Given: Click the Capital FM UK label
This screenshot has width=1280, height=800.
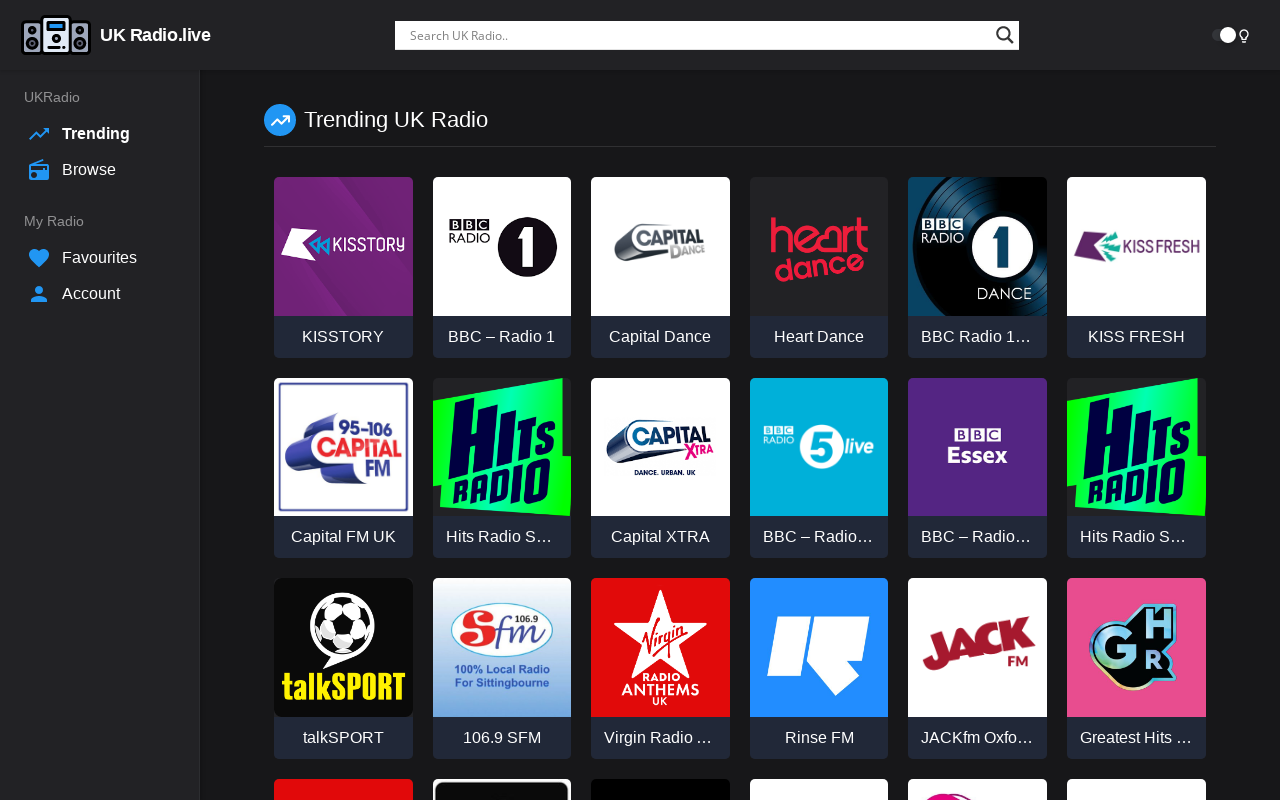Looking at the screenshot, I should 343,537.
